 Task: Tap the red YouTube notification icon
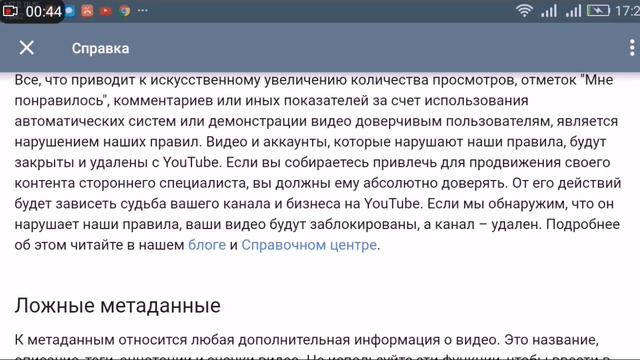pyautogui.click(x=106, y=11)
